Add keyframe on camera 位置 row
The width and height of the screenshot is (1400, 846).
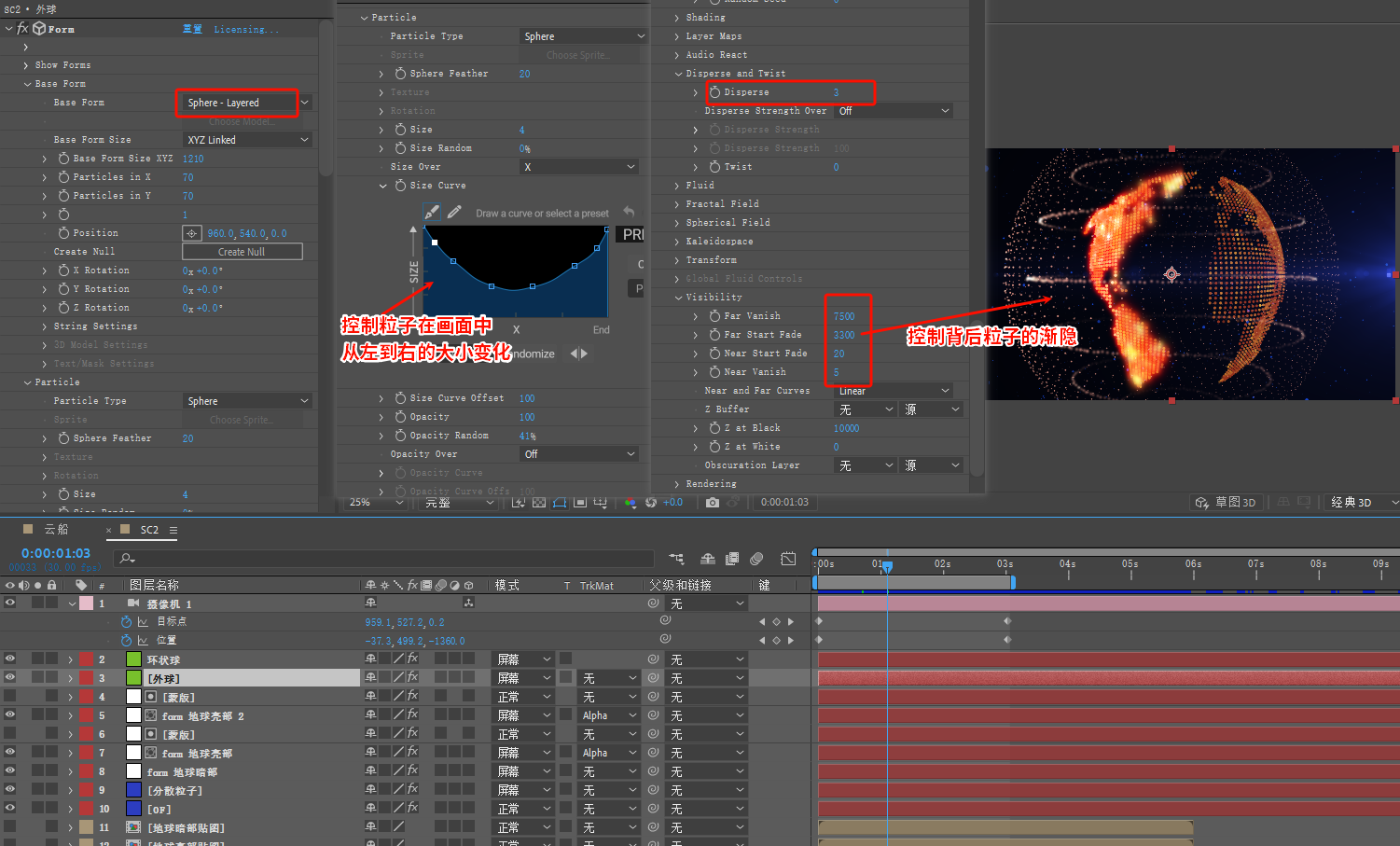click(776, 640)
